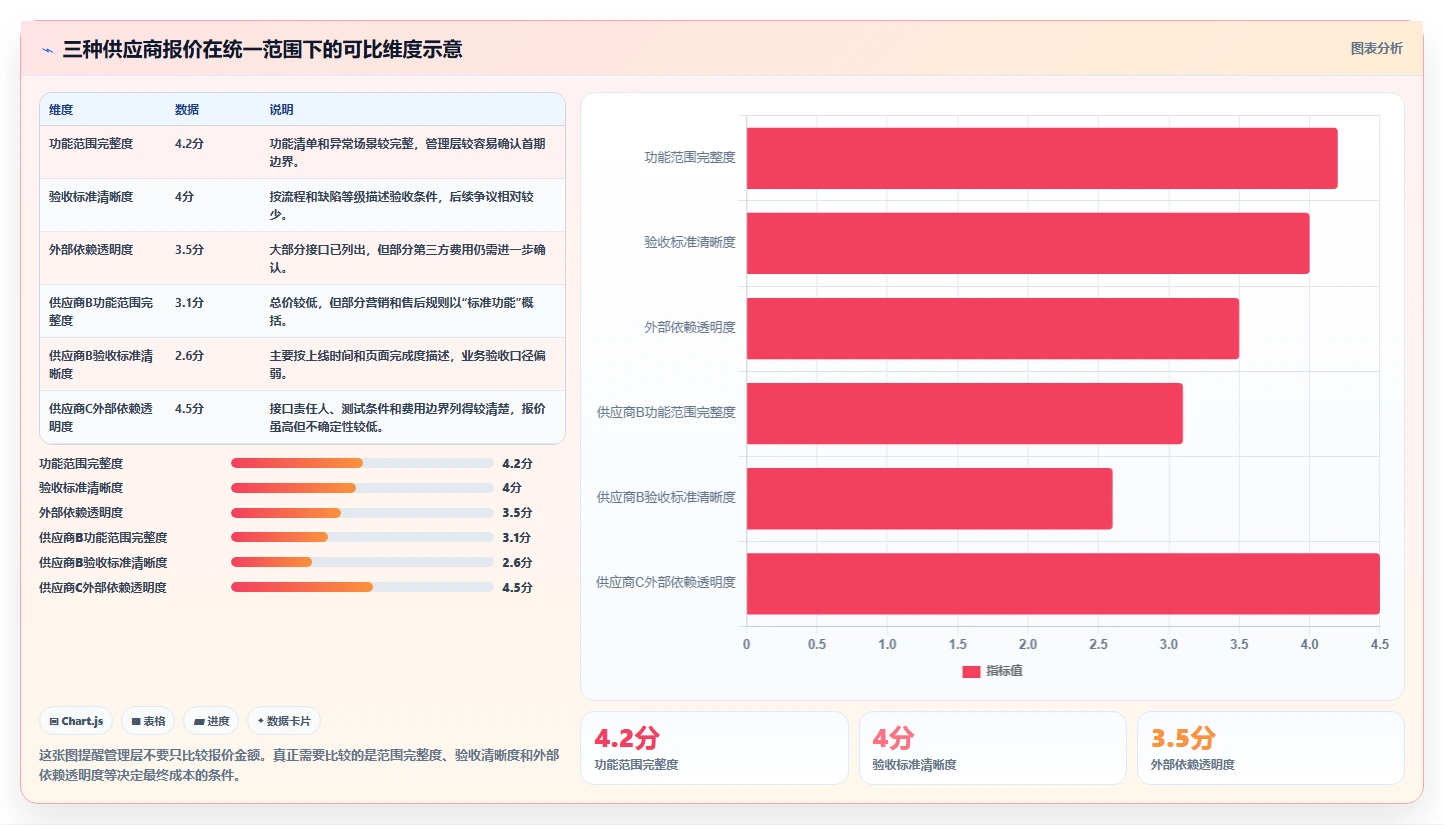Click the 维度 table column header

(x=61, y=109)
